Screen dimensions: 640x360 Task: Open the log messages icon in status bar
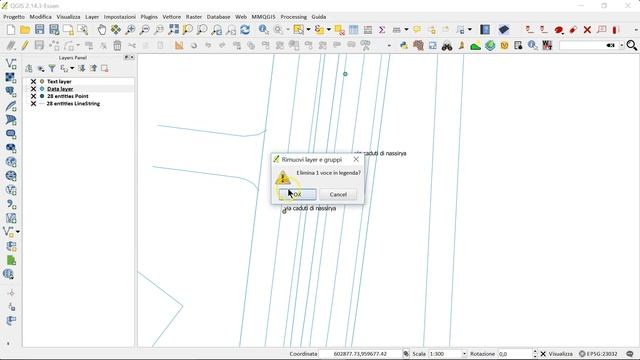[x=630, y=354]
